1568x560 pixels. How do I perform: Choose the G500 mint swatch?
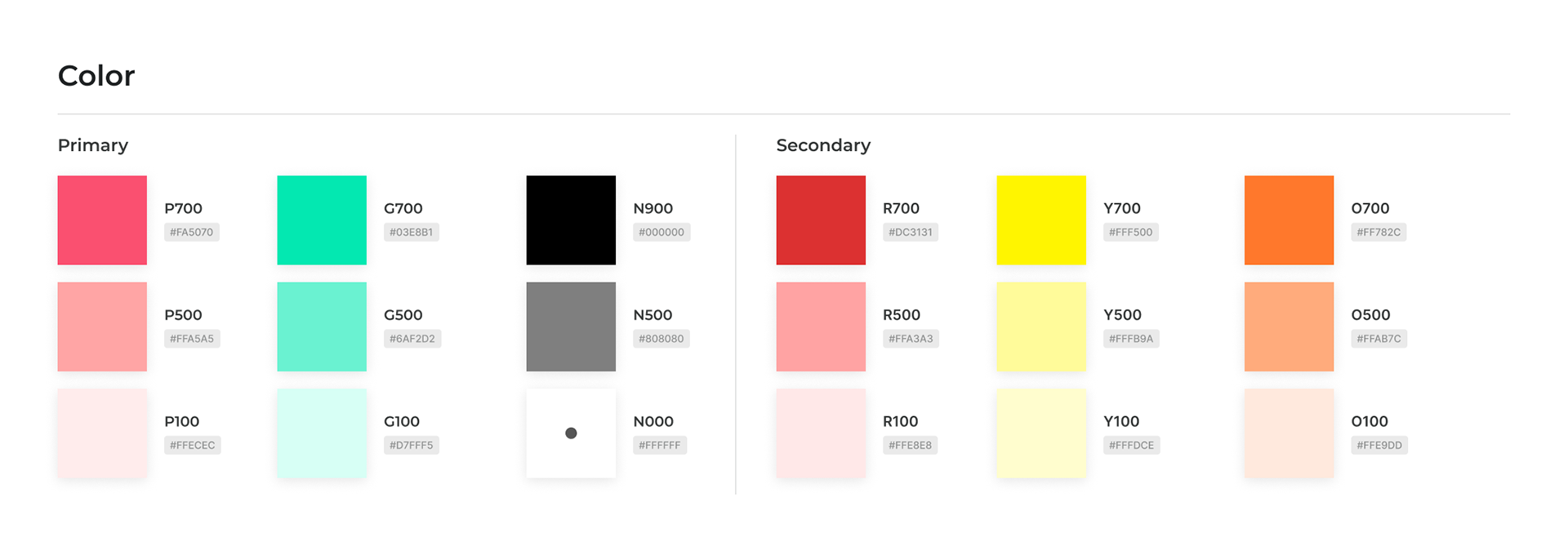click(x=322, y=327)
